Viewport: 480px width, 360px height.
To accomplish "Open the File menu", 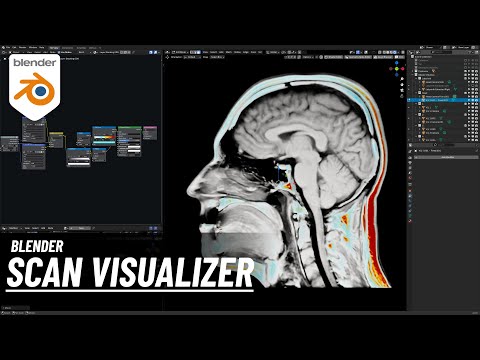I will [8, 48].
